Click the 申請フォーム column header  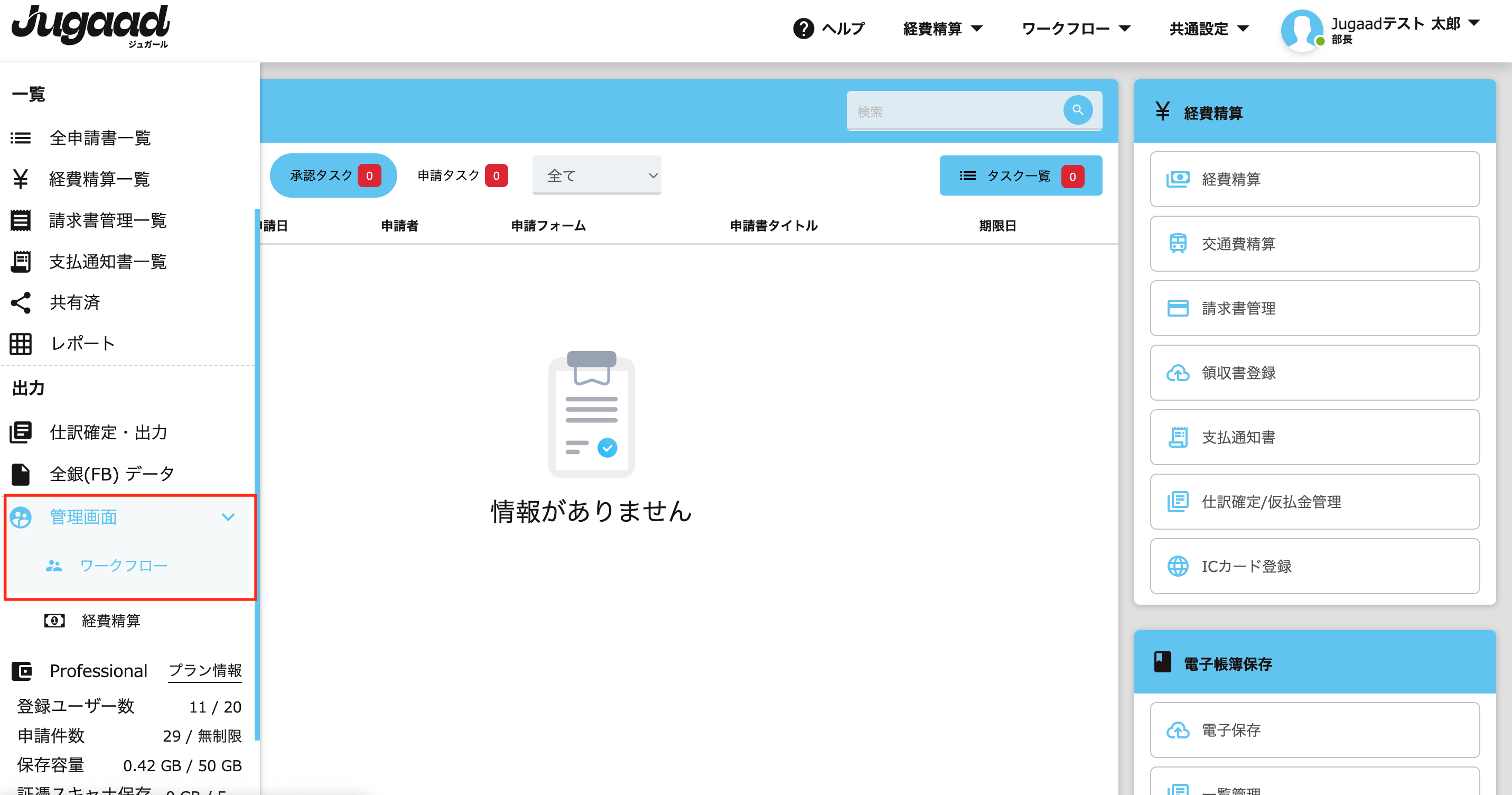click(548, 226)
